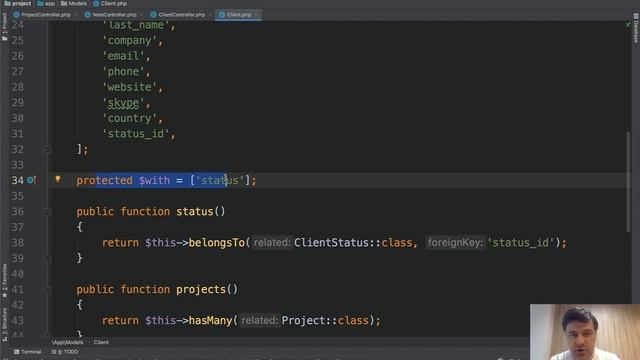
Task: Click the Models folder icon in breadcrumb
Action: (64, 3)
